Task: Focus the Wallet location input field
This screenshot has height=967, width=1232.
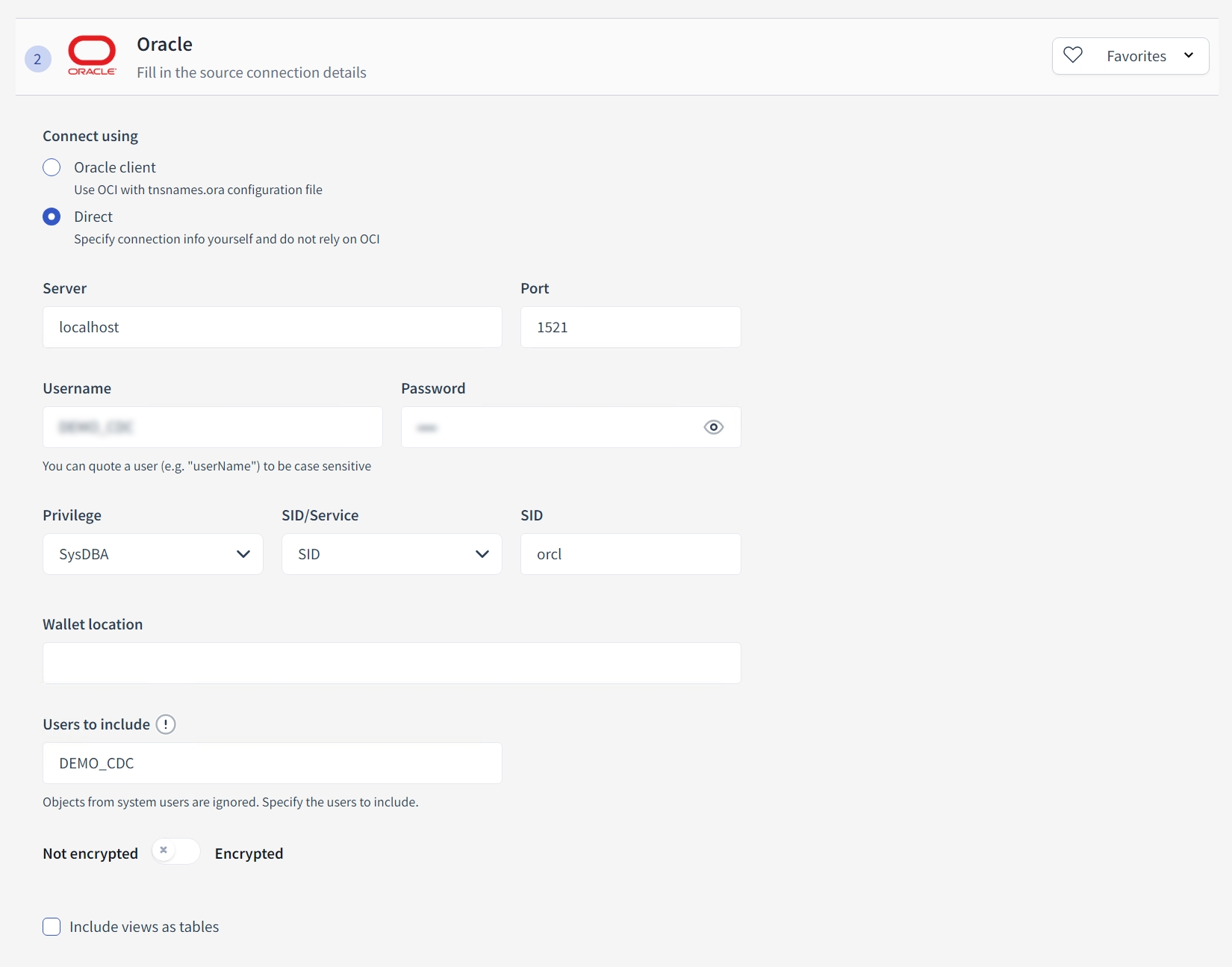Action: point(391,663)
